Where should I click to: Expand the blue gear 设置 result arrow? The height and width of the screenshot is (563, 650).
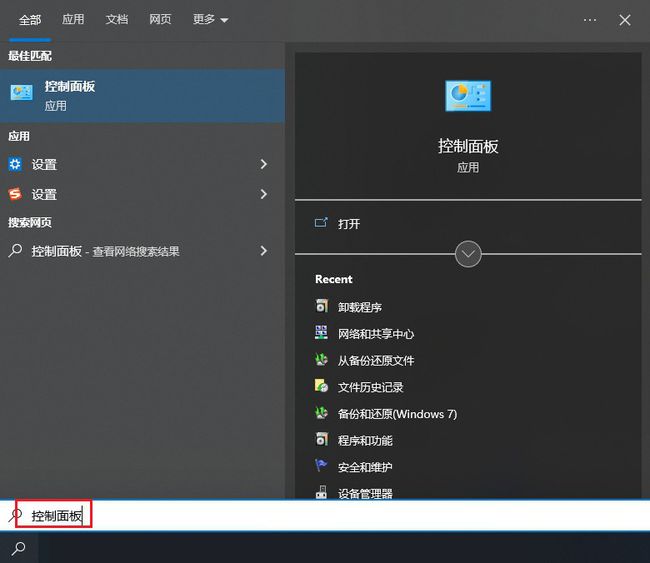pyautogui.click(x=264, y=164)
